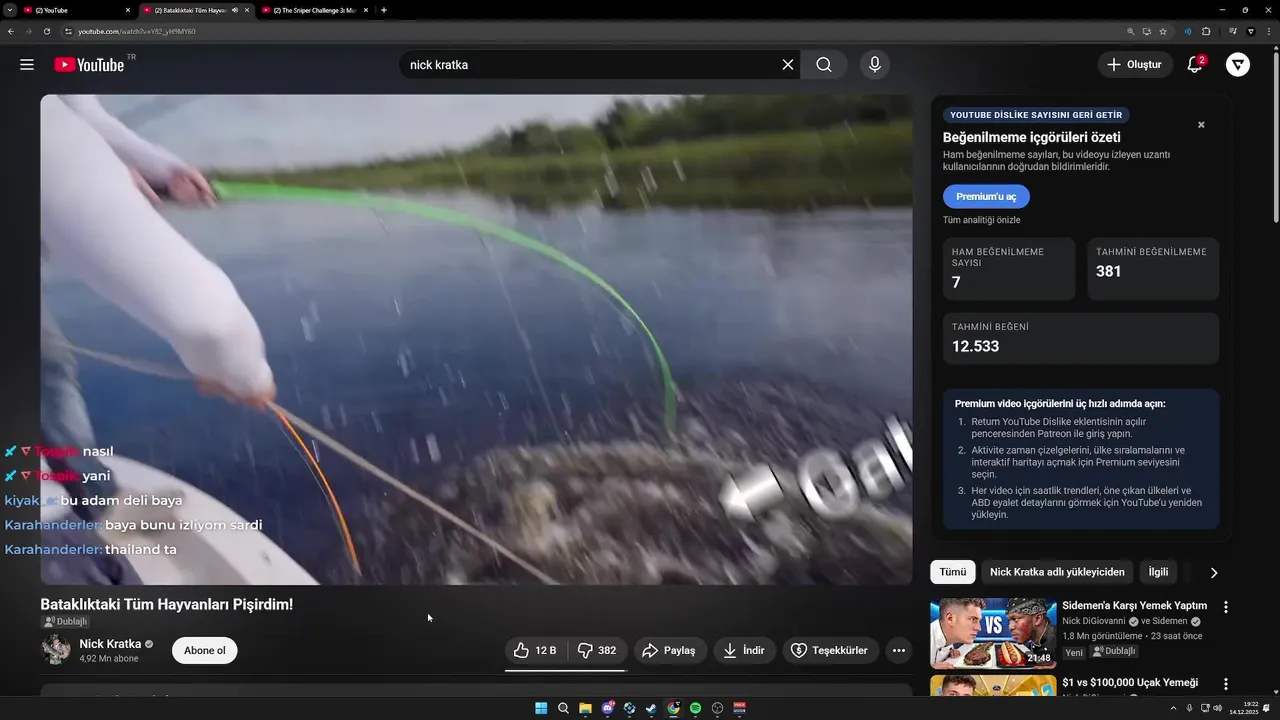Open the account avatar menu
This screenshot has width=1280, height=720.
point(1238,65)
